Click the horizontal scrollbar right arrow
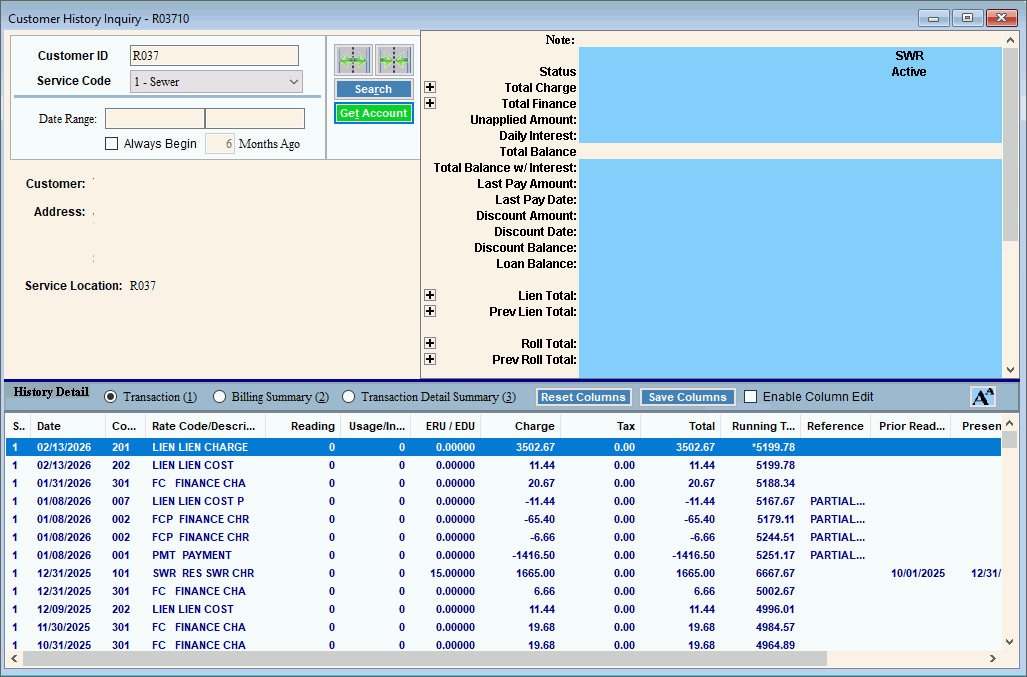 click(x=992, y=659)
